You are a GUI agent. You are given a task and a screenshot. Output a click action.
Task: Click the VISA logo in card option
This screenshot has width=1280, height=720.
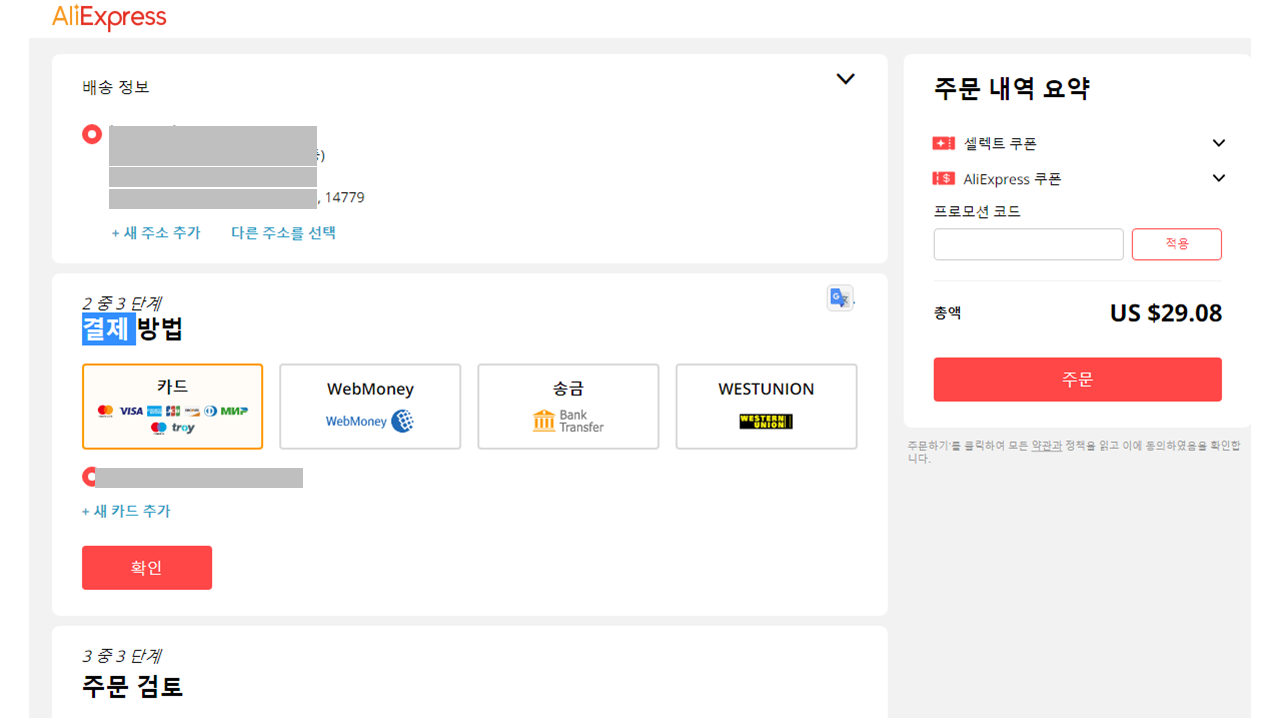click(x=131, y=411)
